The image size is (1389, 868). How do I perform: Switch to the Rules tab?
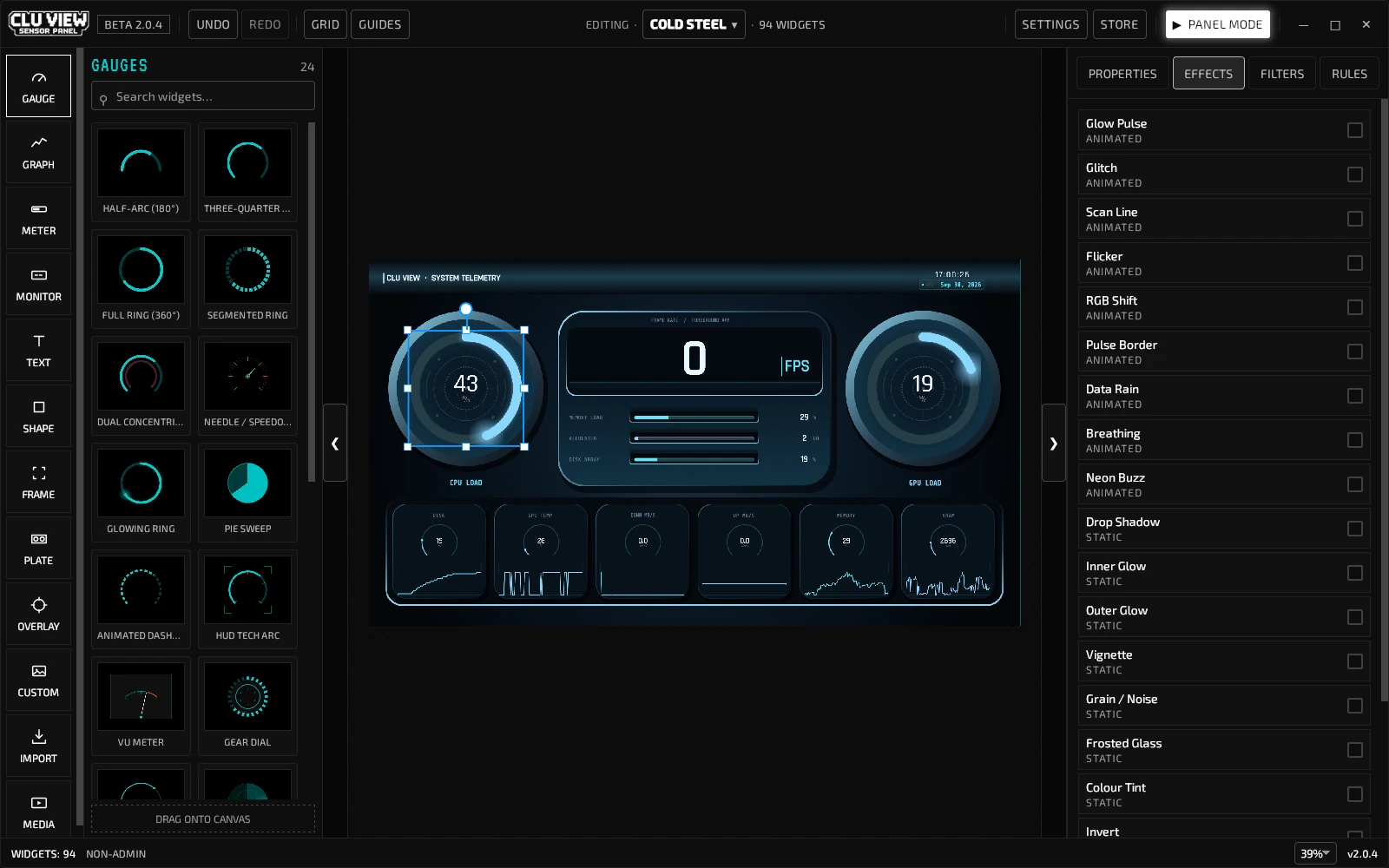[x=1349, y=74]
